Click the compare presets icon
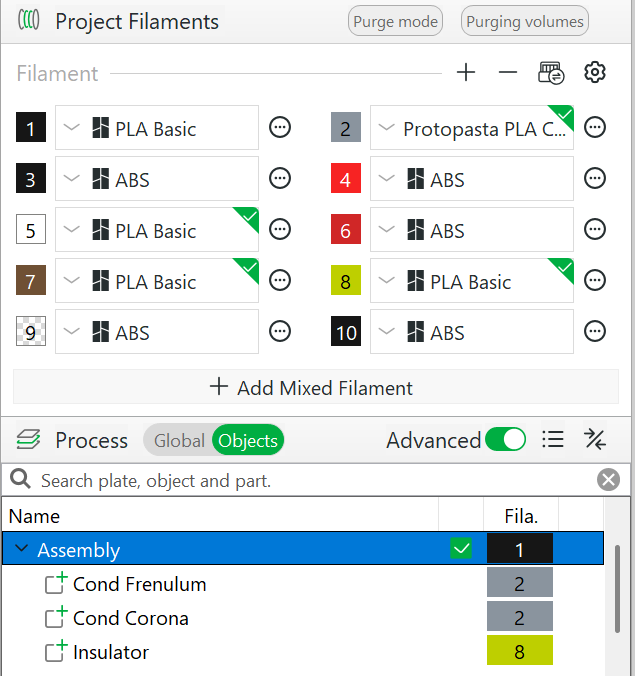635x676 pixels. click(x=595, y=440)
